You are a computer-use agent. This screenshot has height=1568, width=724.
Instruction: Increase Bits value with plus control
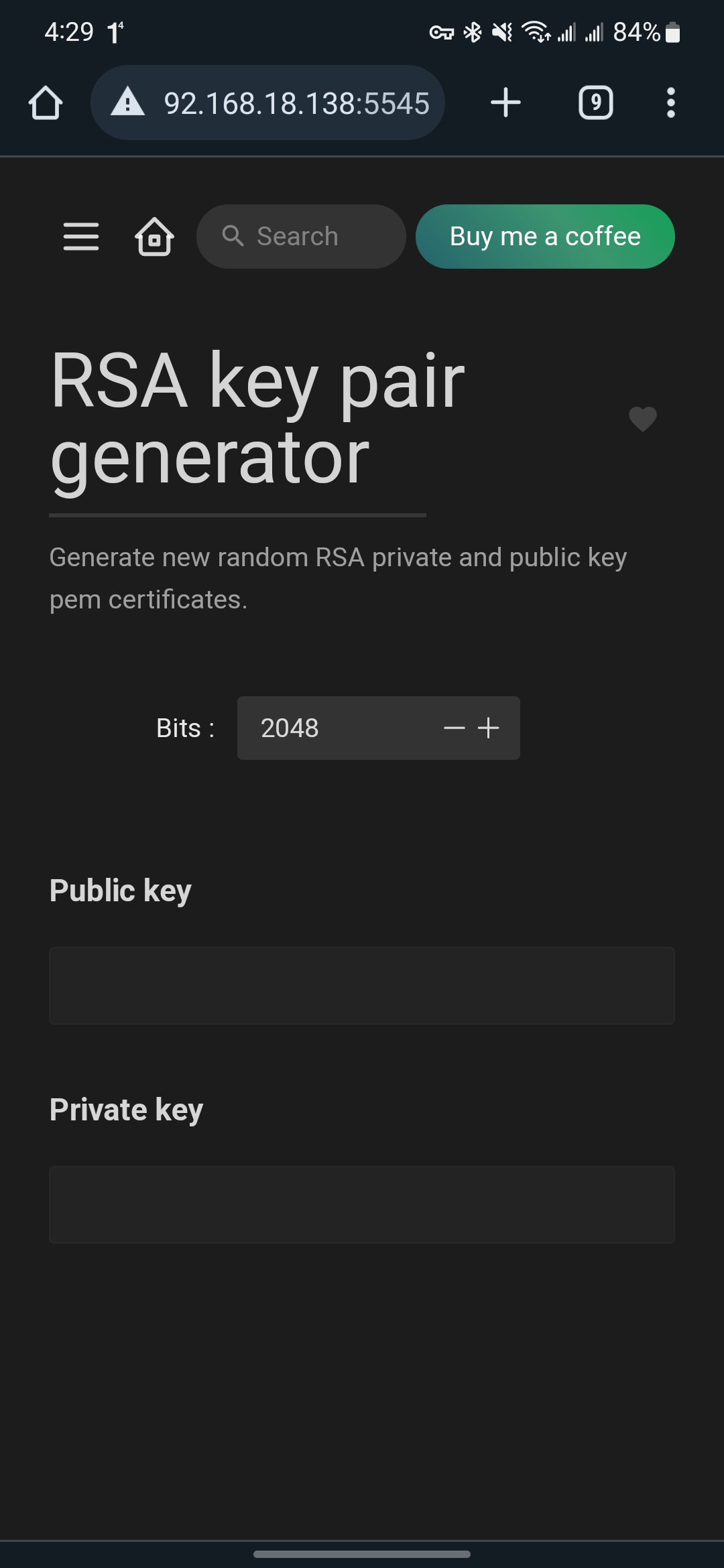click(488, 728)
